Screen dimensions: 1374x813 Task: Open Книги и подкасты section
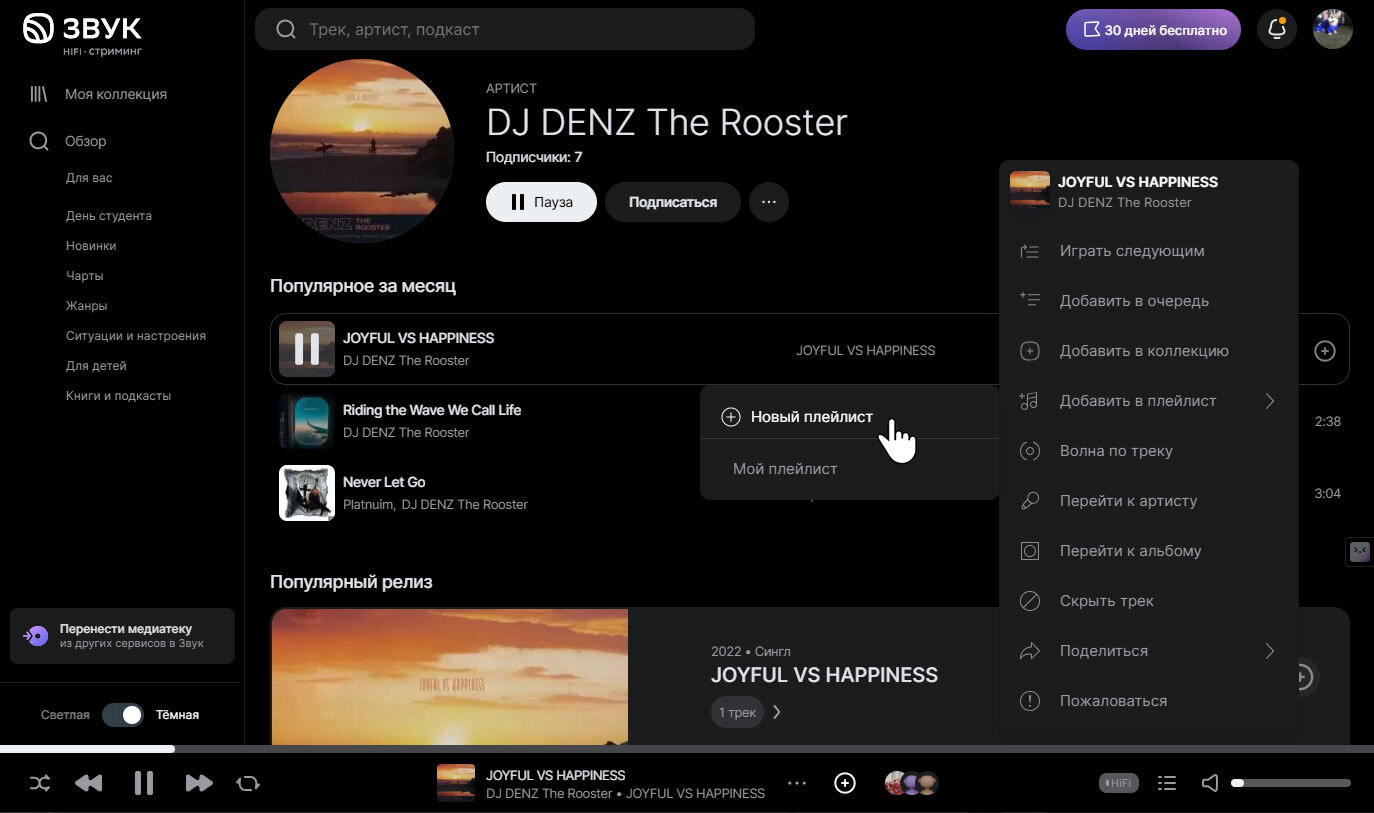click(x=119, y=396)
